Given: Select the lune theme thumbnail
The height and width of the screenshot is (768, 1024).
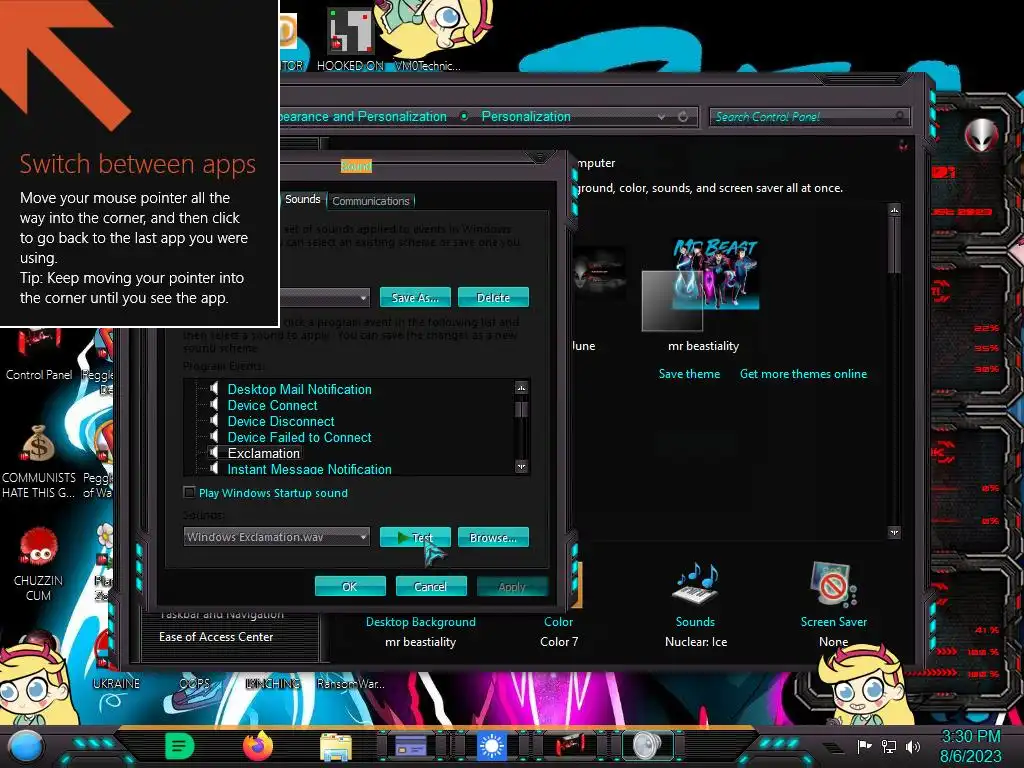Looking at the screenshot, I should point(600,274).
